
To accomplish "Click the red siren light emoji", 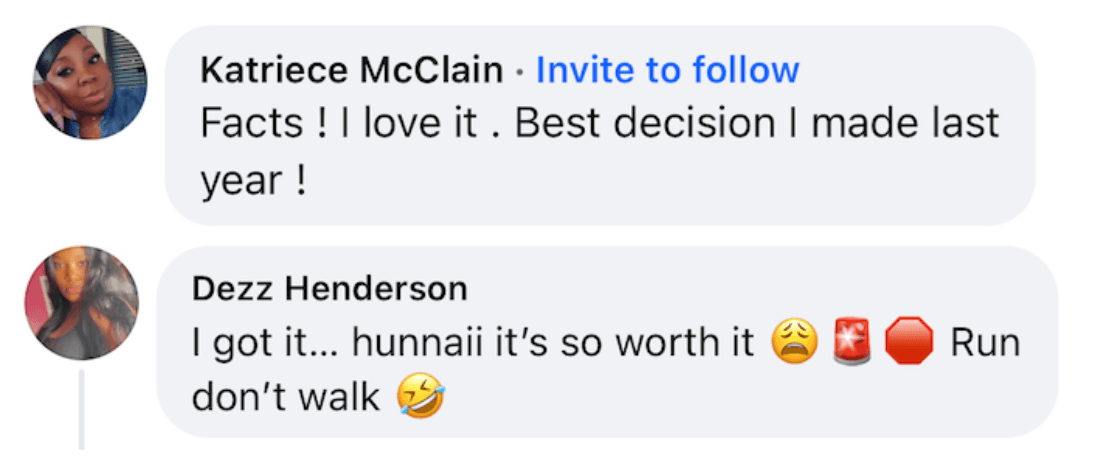I will [851, 341].
